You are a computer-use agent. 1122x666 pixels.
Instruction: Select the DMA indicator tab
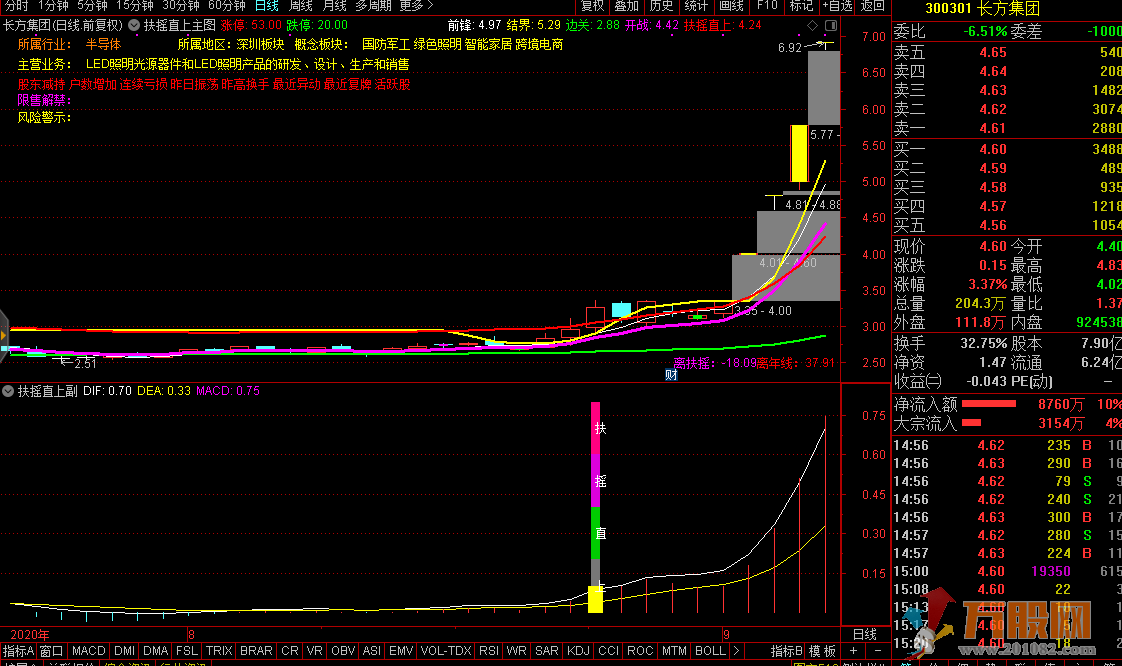point(155,651)
